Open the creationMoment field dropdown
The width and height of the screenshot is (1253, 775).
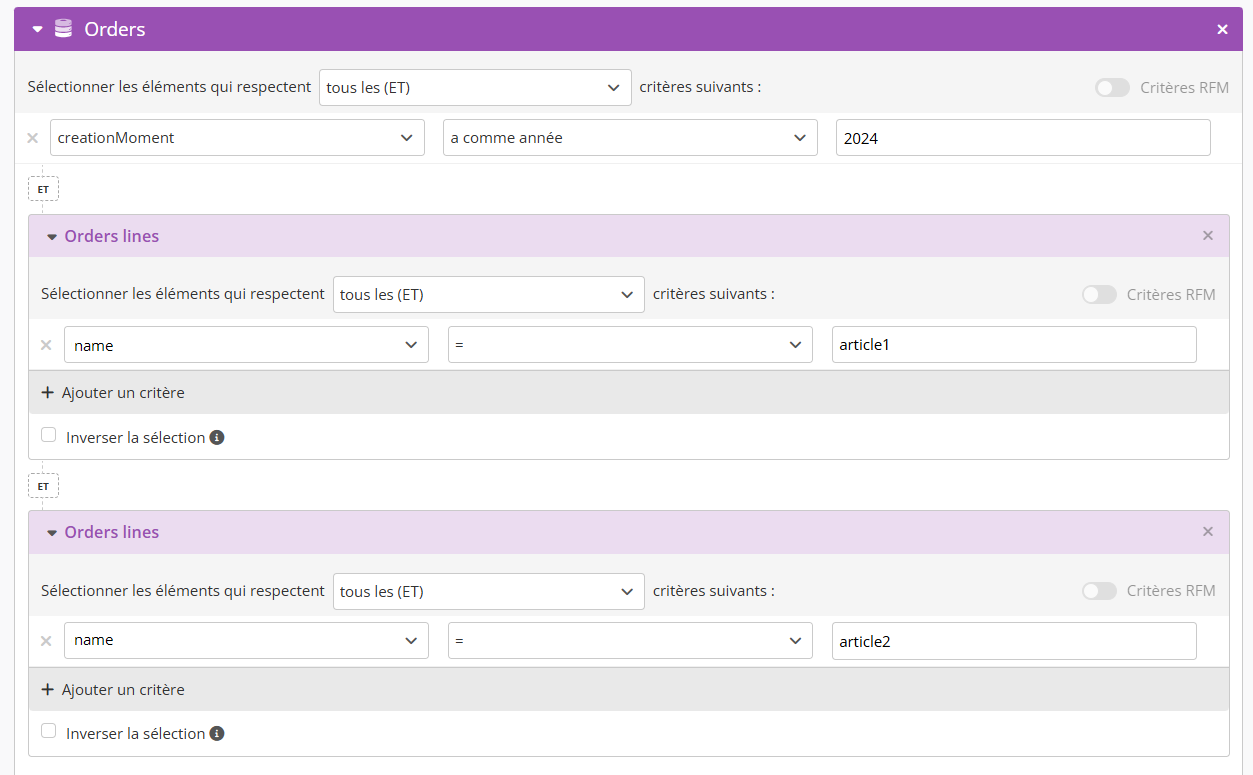(x=237, y=138)
